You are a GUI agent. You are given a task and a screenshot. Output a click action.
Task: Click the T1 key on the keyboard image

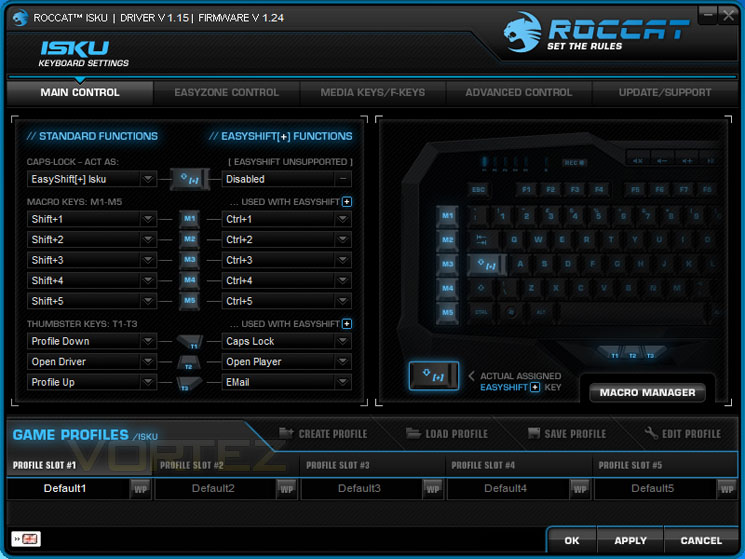click(614, 355)
